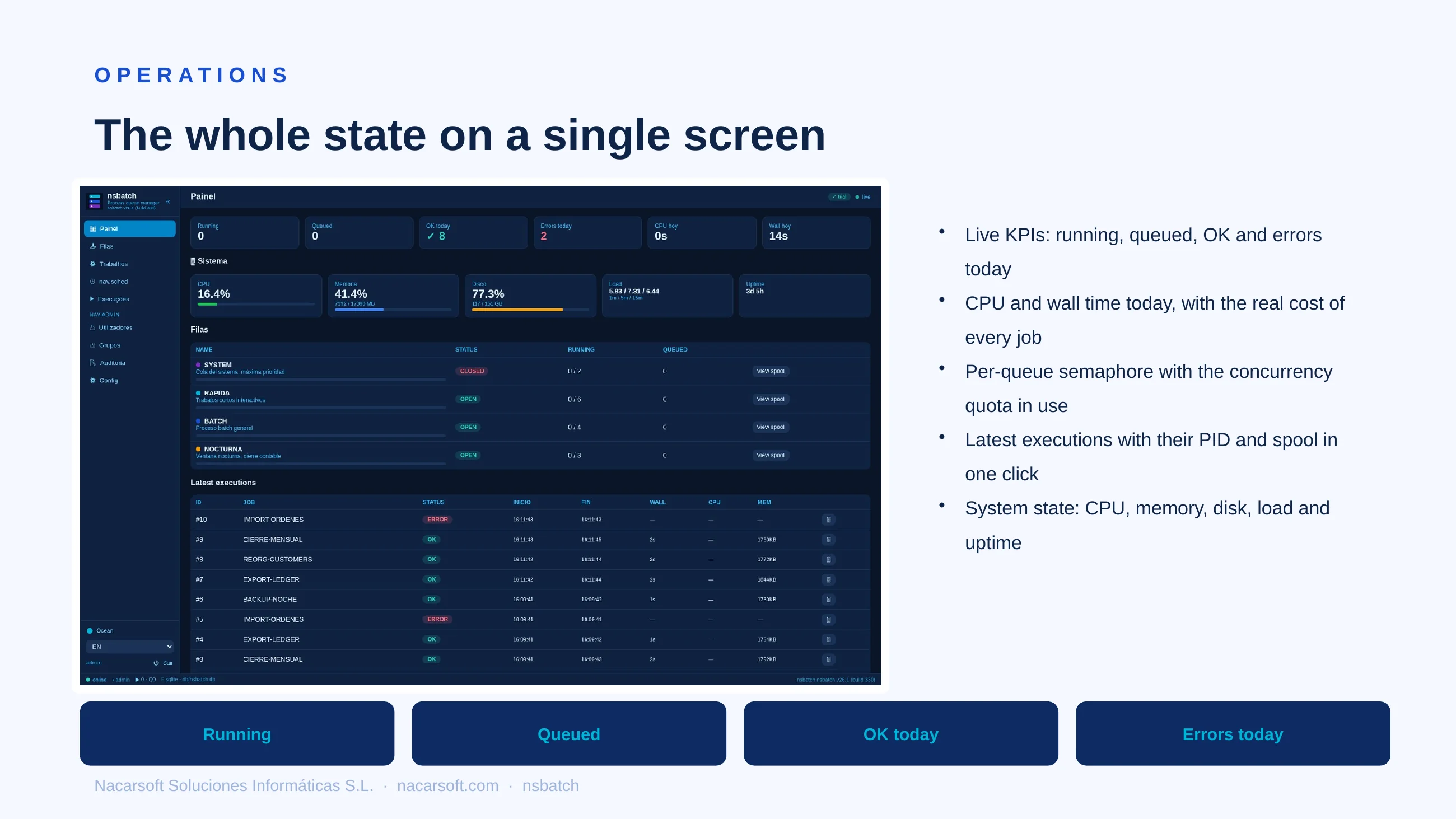Click the Disco usage progress bar
Image resolution: width=1456 pixels, height=819 pixels.
click(530, 310)
